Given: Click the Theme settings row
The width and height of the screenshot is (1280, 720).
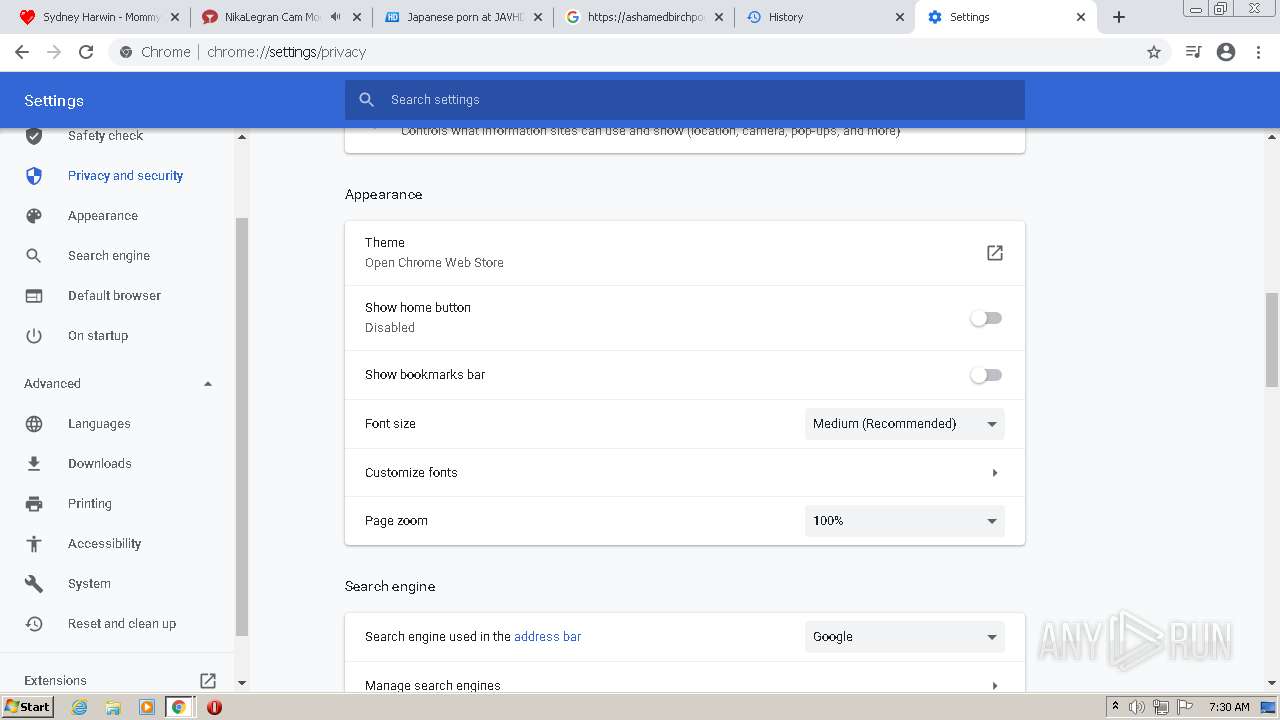Looking at the screenshot, I should 685,253.
